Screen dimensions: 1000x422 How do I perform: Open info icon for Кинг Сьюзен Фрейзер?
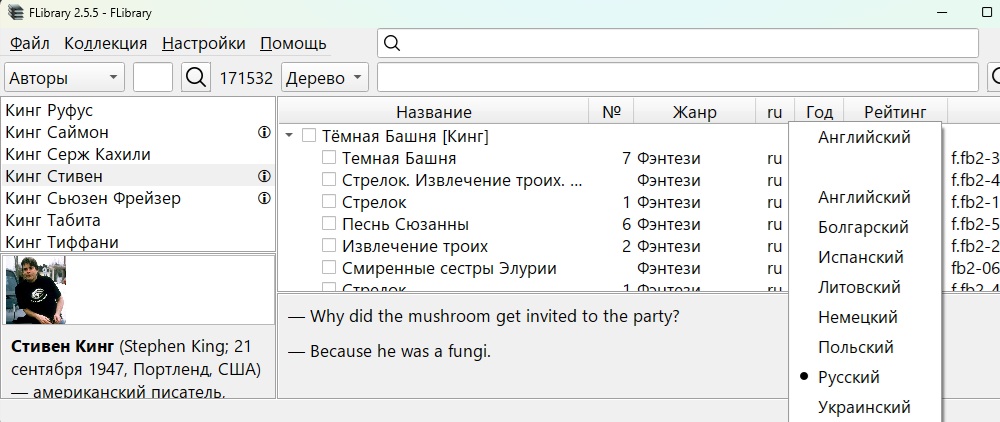tap(264, 198)
